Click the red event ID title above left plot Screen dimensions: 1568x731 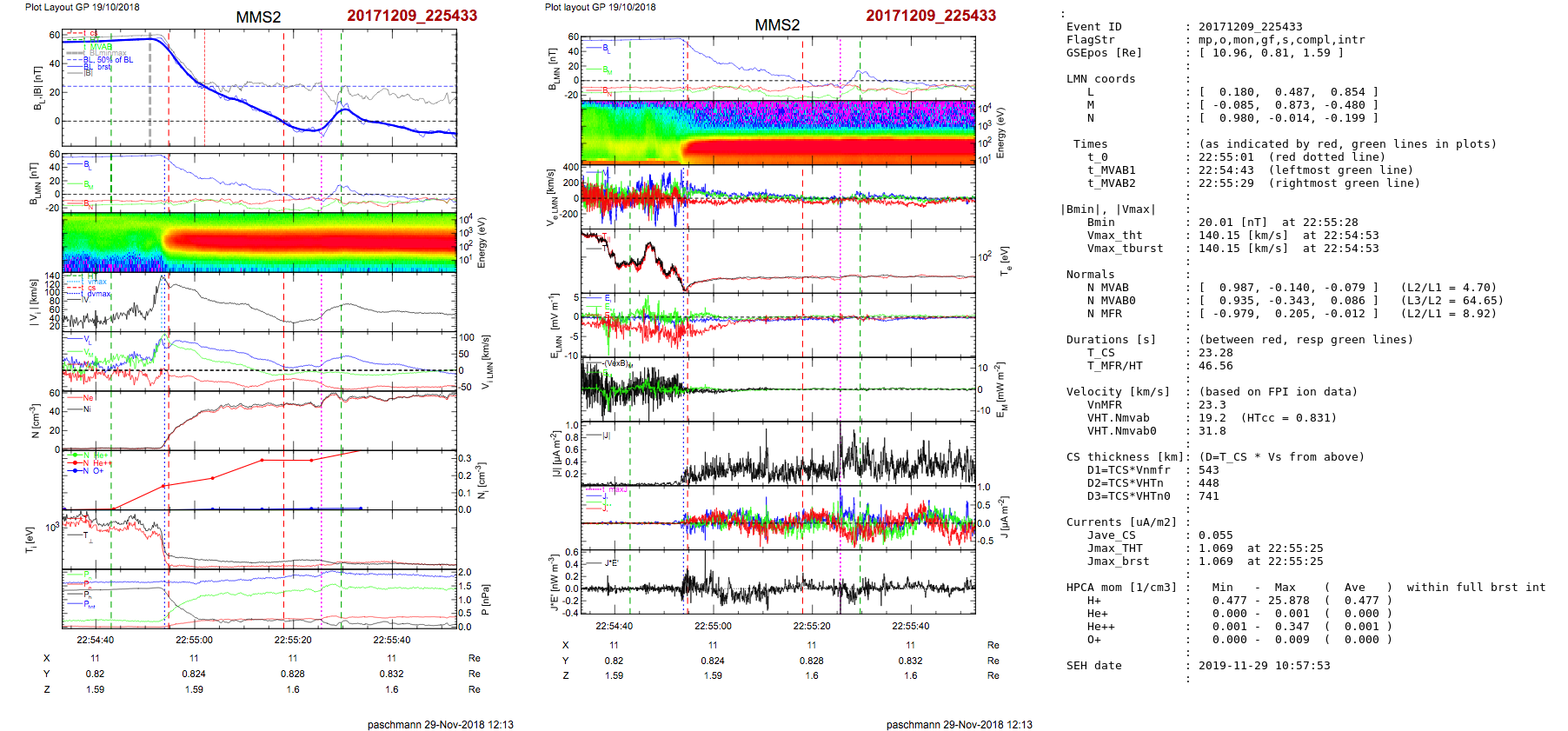pyautogui.click(x=411, y=16)
